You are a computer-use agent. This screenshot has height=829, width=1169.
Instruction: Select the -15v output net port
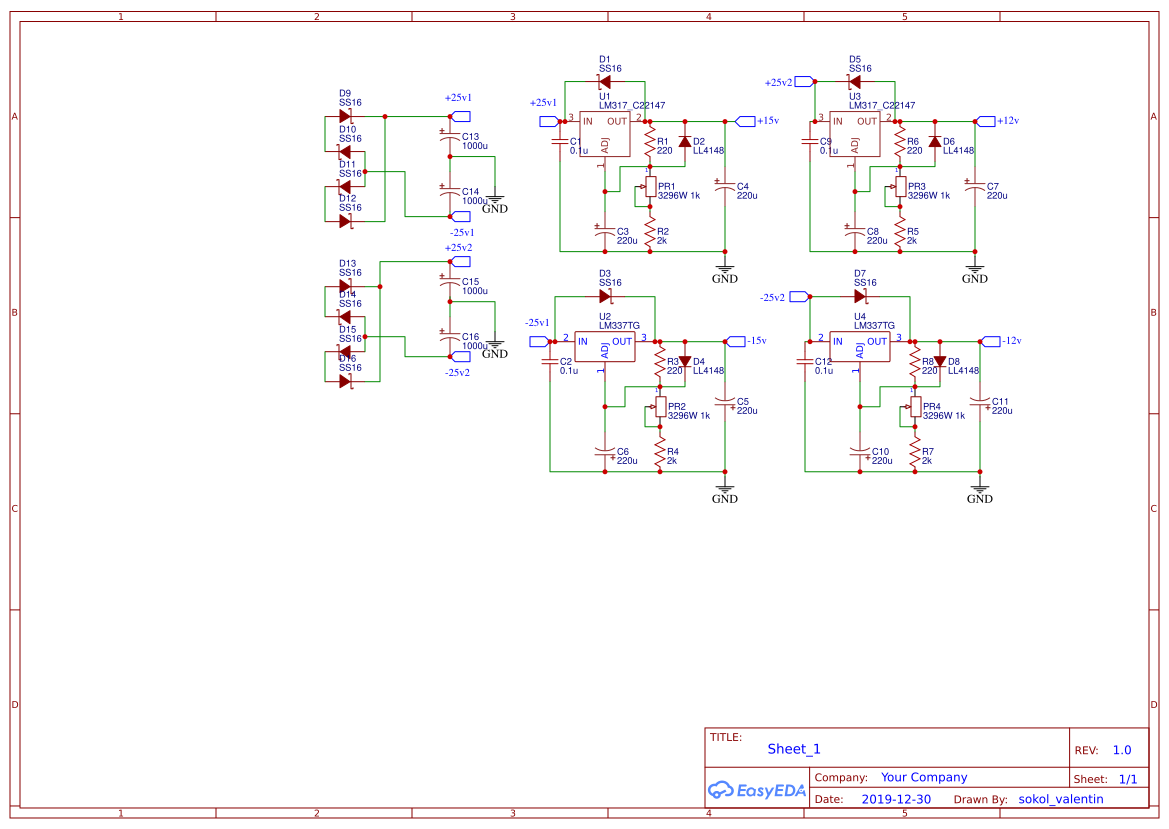pyautogui.click(x=735, y=341)
